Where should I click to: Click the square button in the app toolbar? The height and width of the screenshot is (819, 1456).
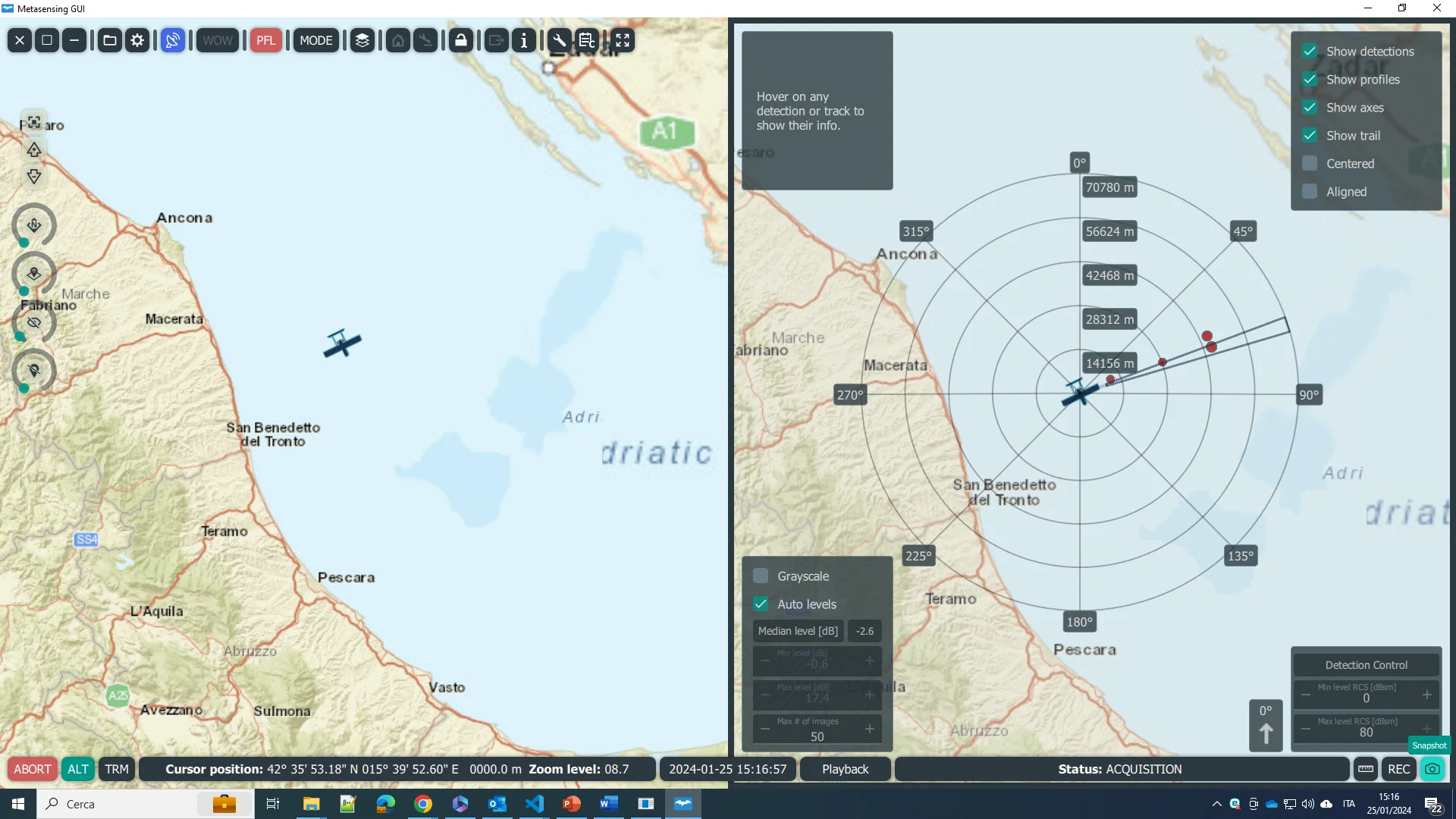coord(47,40)
